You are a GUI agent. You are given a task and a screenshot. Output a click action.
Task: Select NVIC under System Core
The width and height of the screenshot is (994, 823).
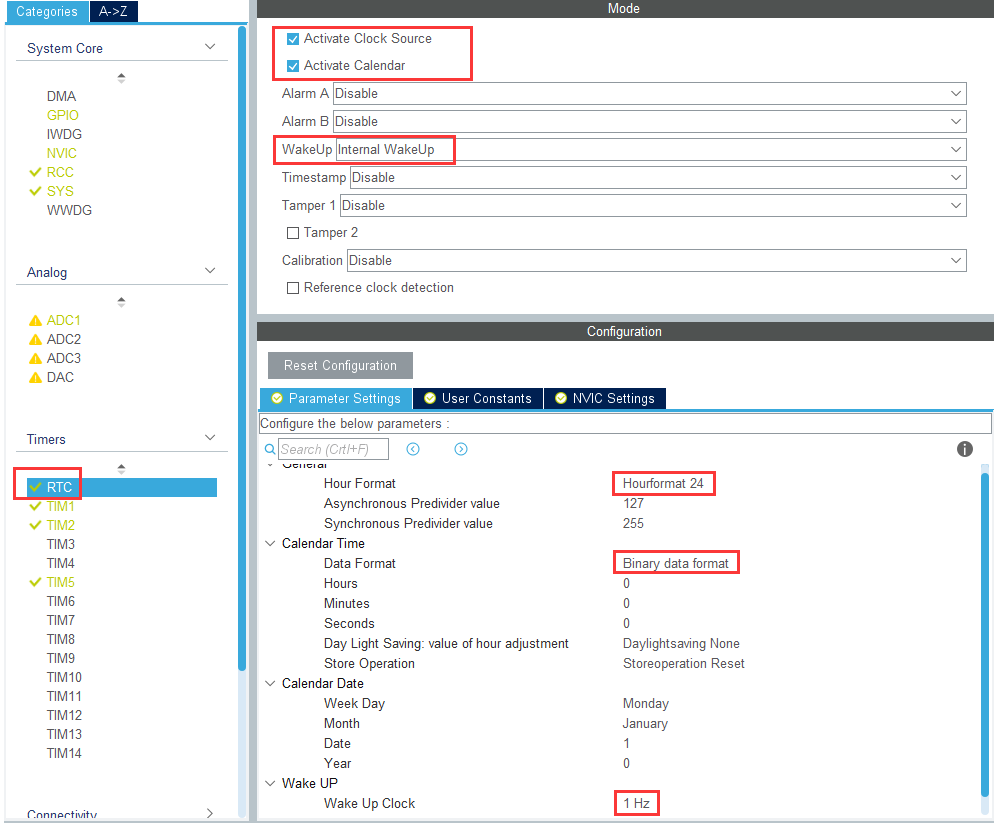click(61, 153)
